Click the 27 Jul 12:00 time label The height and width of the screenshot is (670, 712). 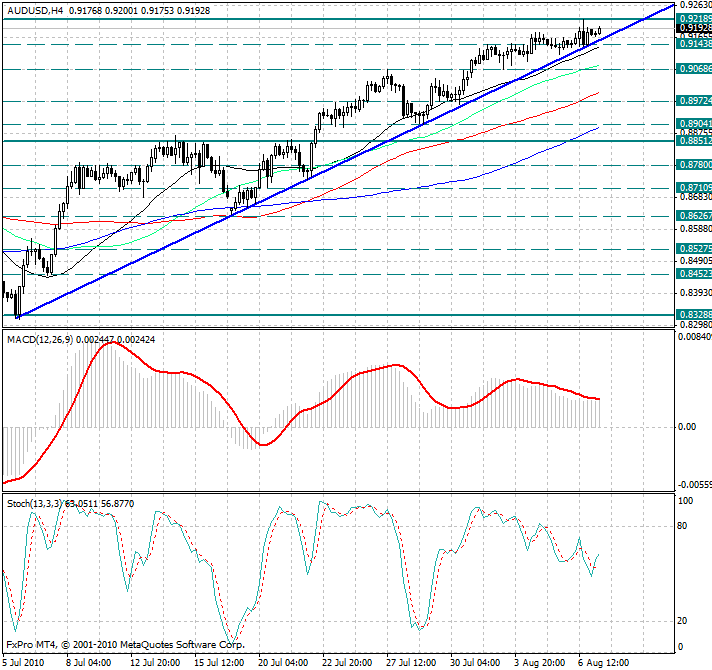coord(411,663)
